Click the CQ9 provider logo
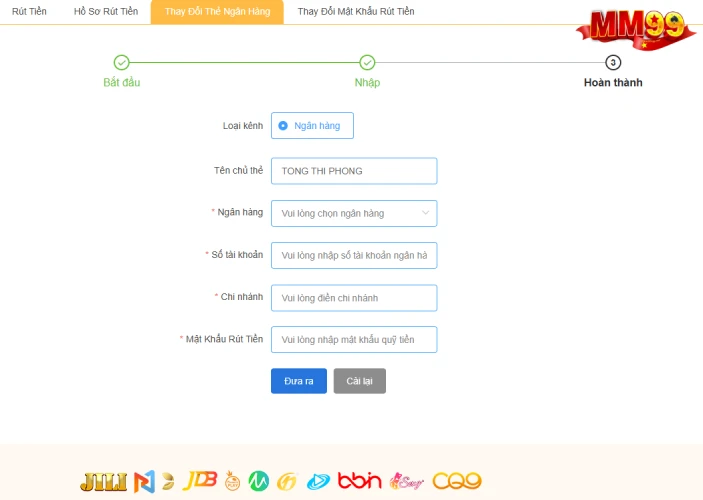 click(457, 481)
